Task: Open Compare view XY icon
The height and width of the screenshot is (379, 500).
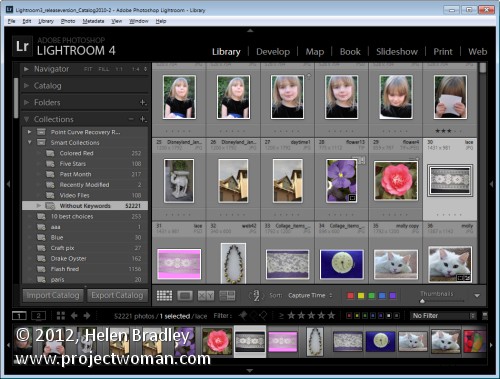Action: [x=206, y=295]
